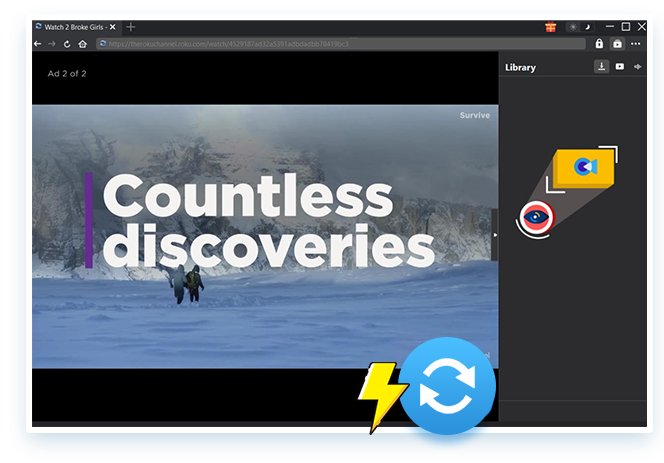Open the home page
The height and width of the screenshot is (463, 664).
coord(83,44)
